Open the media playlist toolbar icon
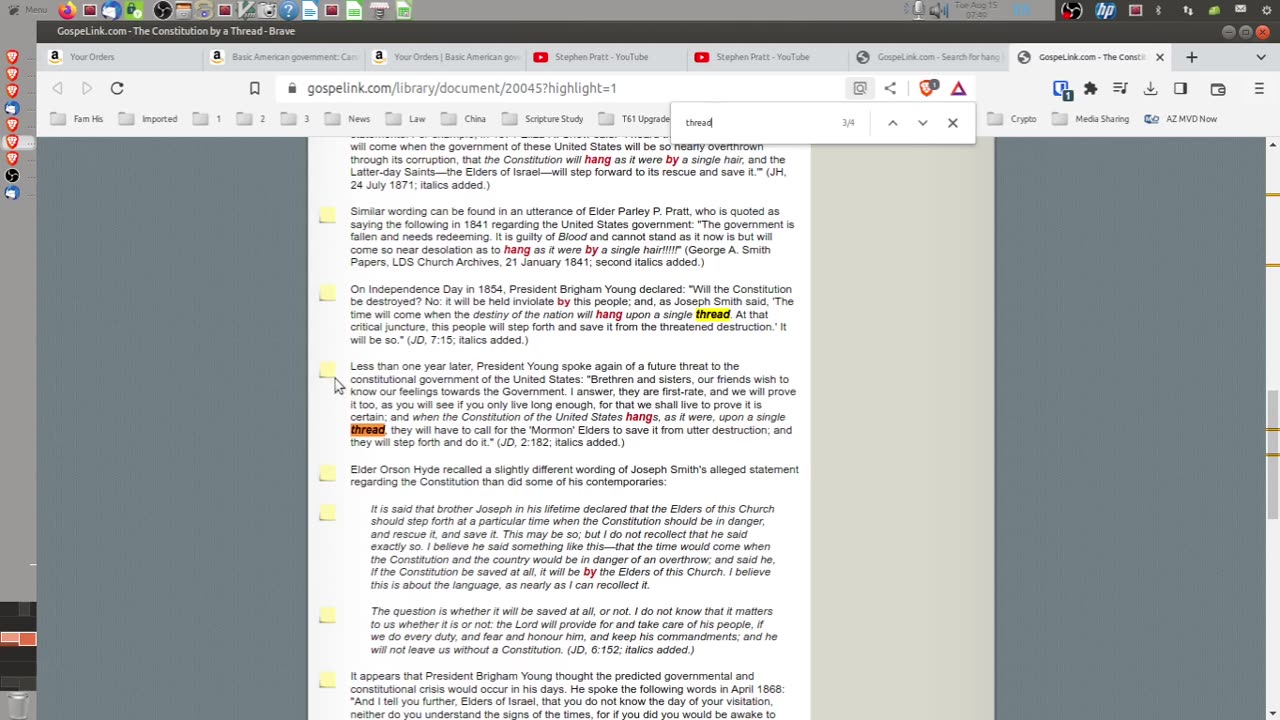This screenshot has width=1280, height=720. 1120,88
